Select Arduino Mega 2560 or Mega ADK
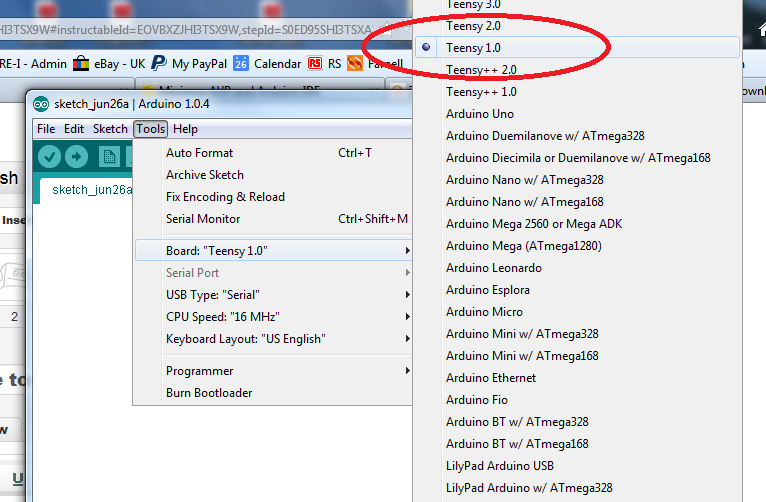The width and height of the screenshot is (766, 502). pos(577,224)
